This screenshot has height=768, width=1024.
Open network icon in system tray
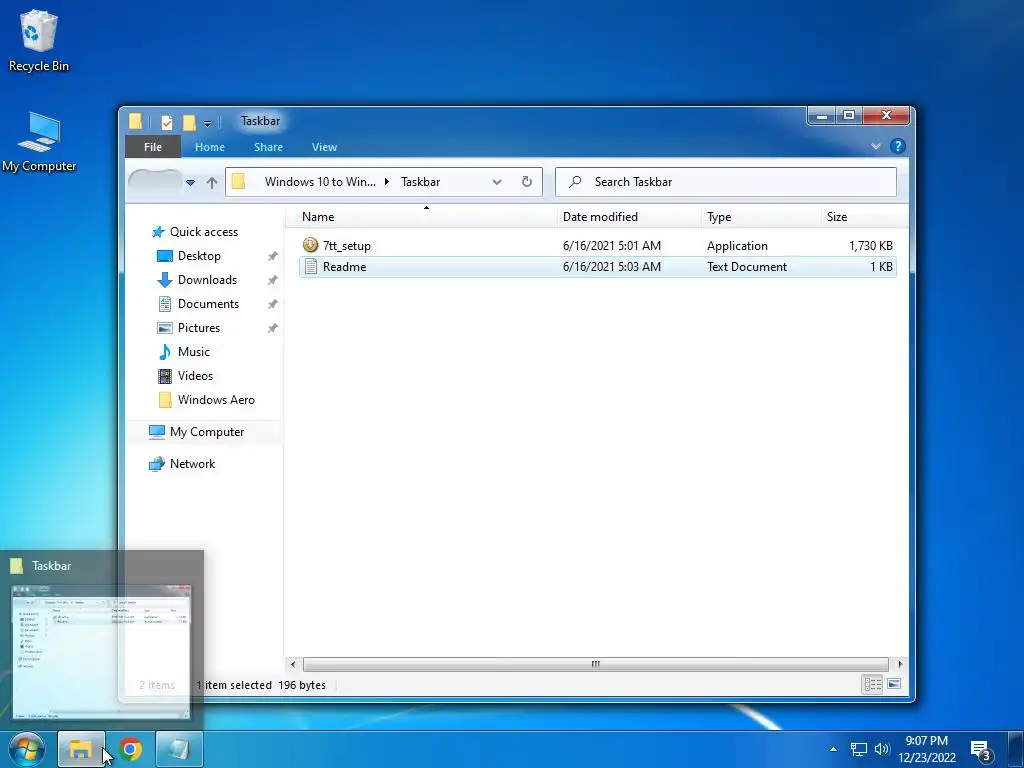tap(859, 749)
